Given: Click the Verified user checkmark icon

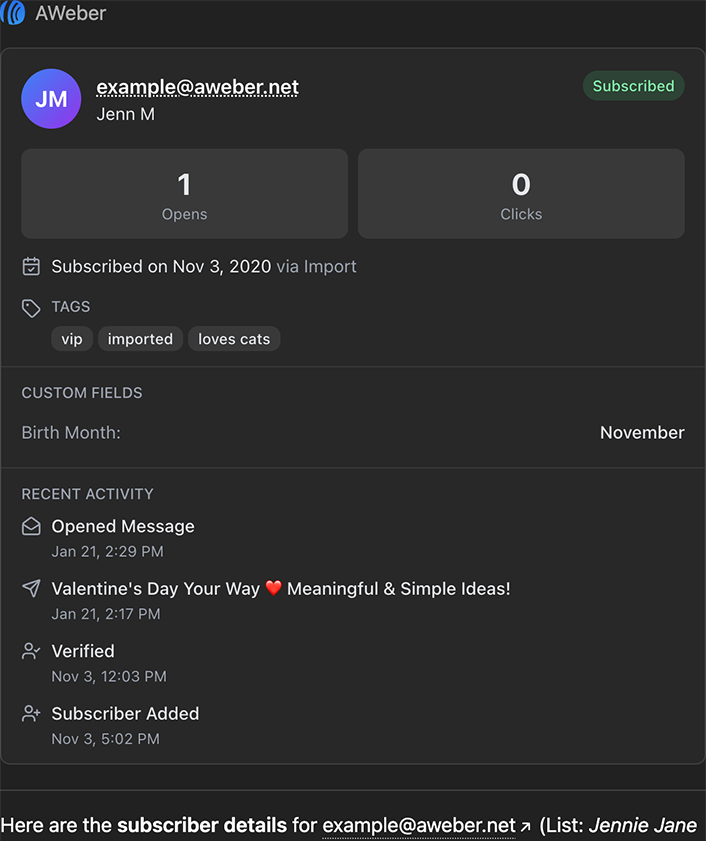Looking at the screenshot, I should (31, 651).
